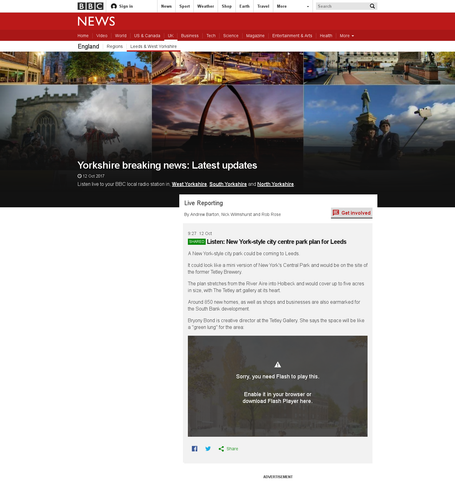
Task: Click the BBC logo blocks
Action: pos(90,6)
